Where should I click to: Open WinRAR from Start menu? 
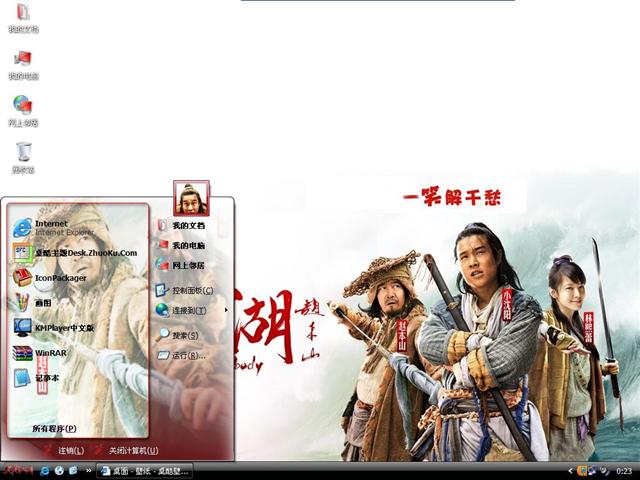40,353
